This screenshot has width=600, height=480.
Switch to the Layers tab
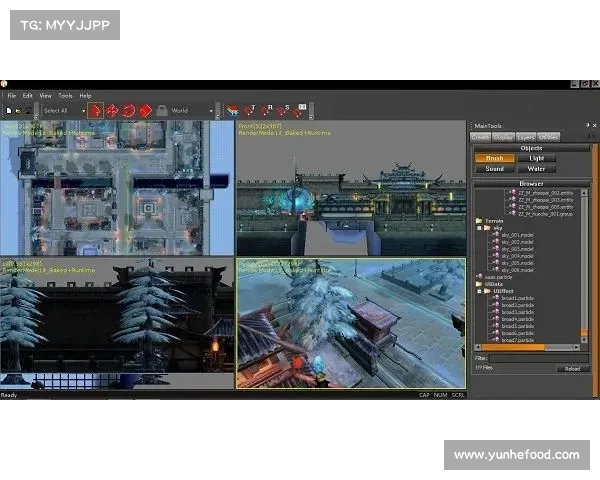click(526, 136)
